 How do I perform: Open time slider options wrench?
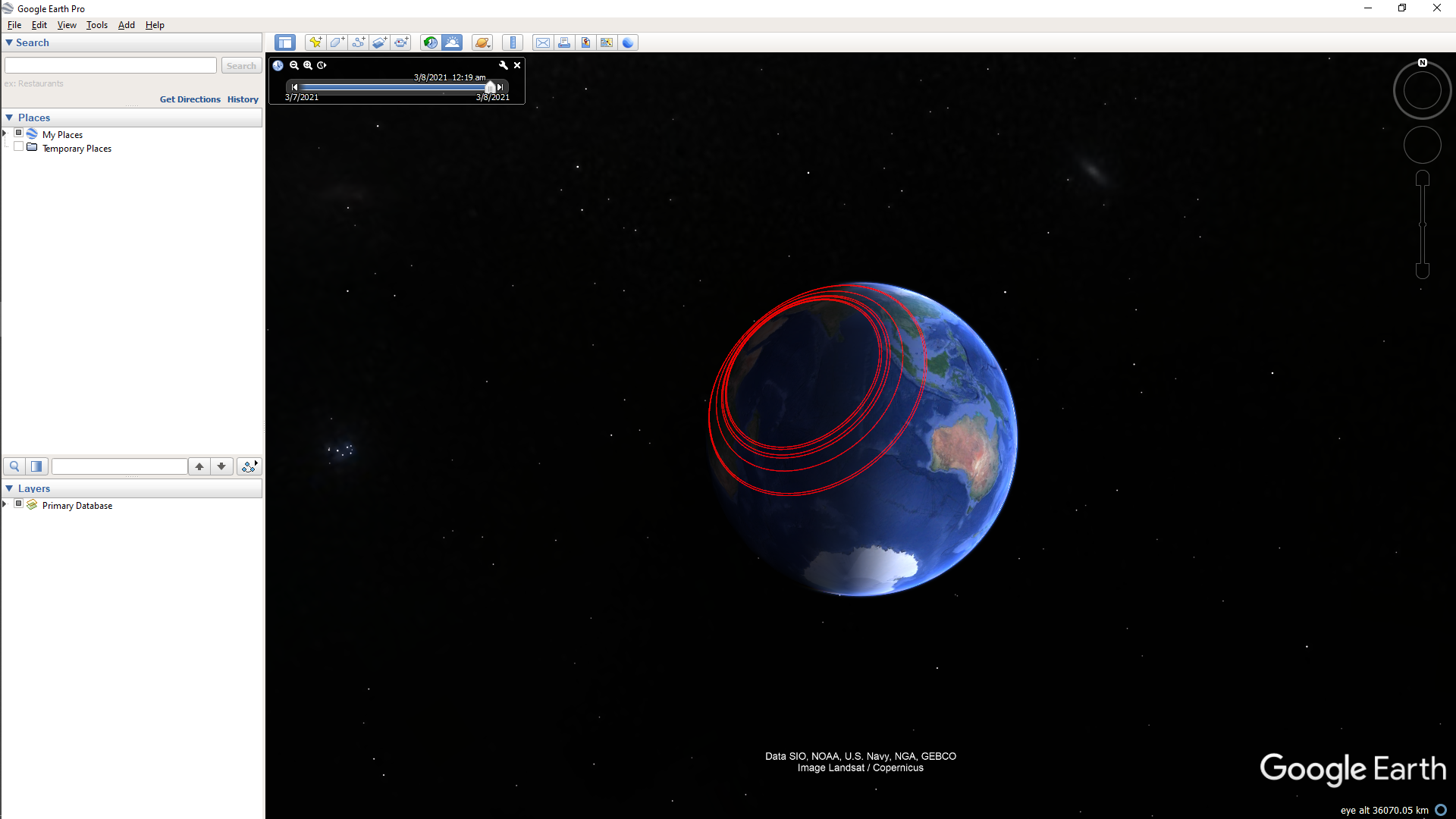tap(504, 65)
